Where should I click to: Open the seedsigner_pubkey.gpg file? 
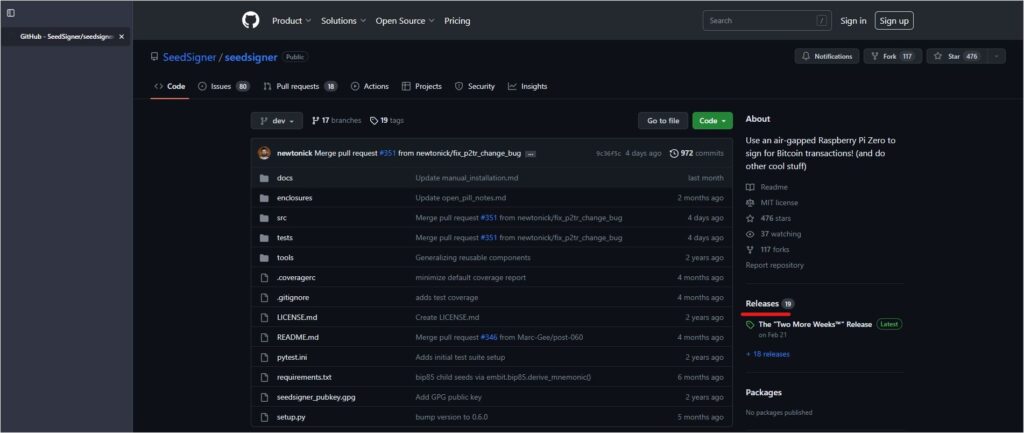[x=316, y=397]
